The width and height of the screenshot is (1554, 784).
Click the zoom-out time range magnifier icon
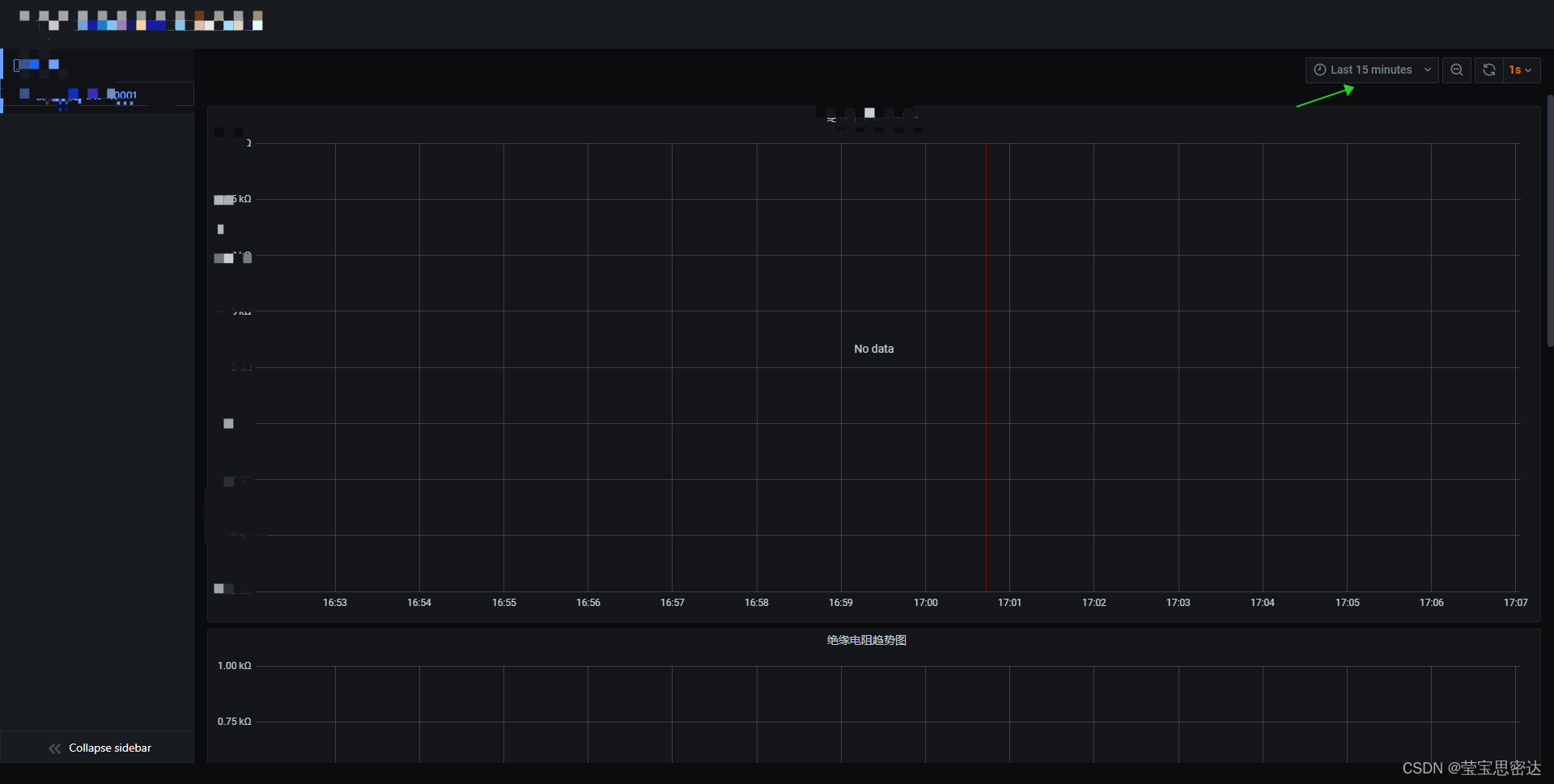(x=1457, y=70)
